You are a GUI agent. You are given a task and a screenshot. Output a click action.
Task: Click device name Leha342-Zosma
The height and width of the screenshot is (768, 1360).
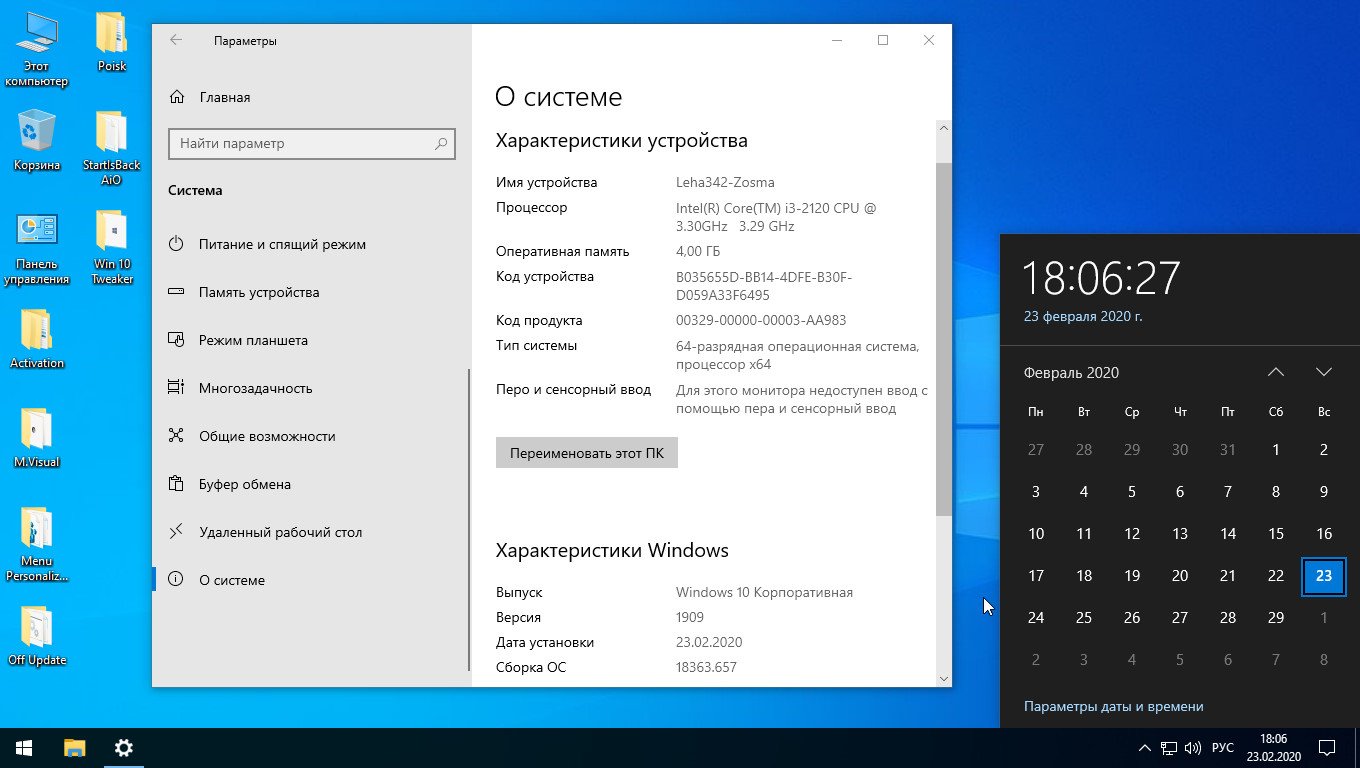tap(725, 182)
